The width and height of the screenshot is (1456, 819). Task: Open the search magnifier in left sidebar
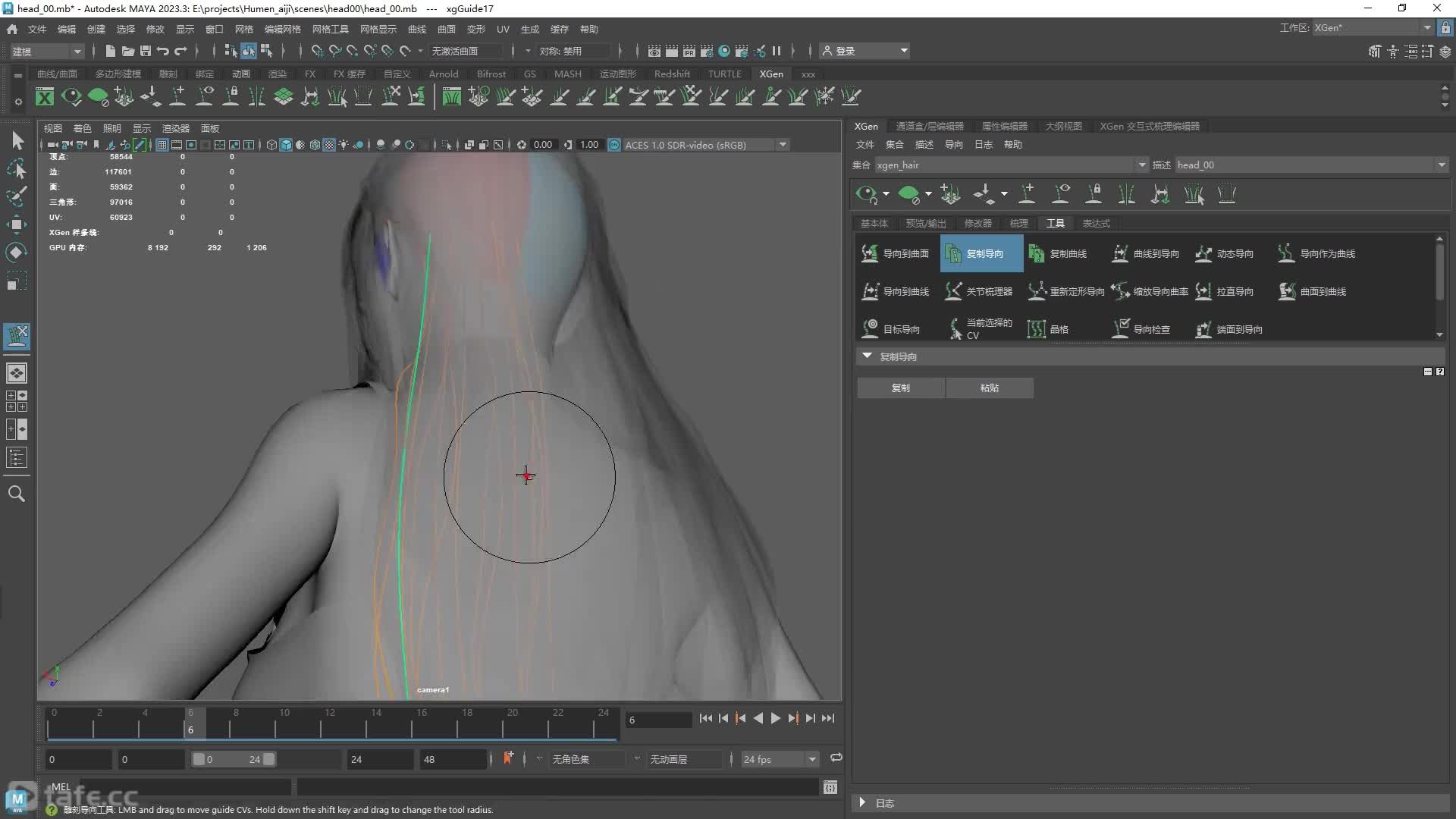[17, 494]
